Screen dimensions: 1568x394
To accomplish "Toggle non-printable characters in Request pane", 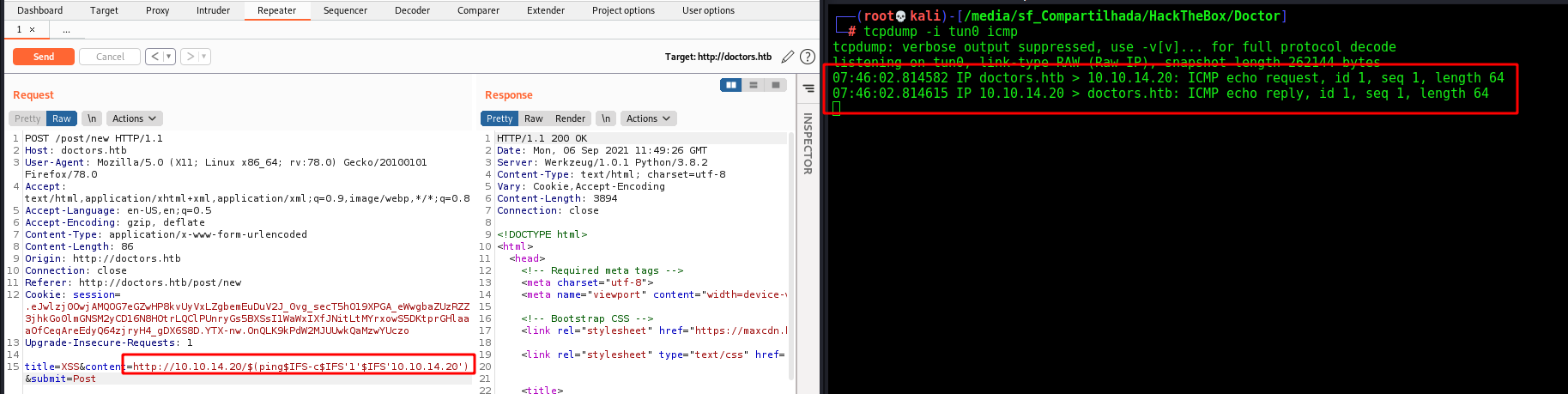I will [92, 118].
